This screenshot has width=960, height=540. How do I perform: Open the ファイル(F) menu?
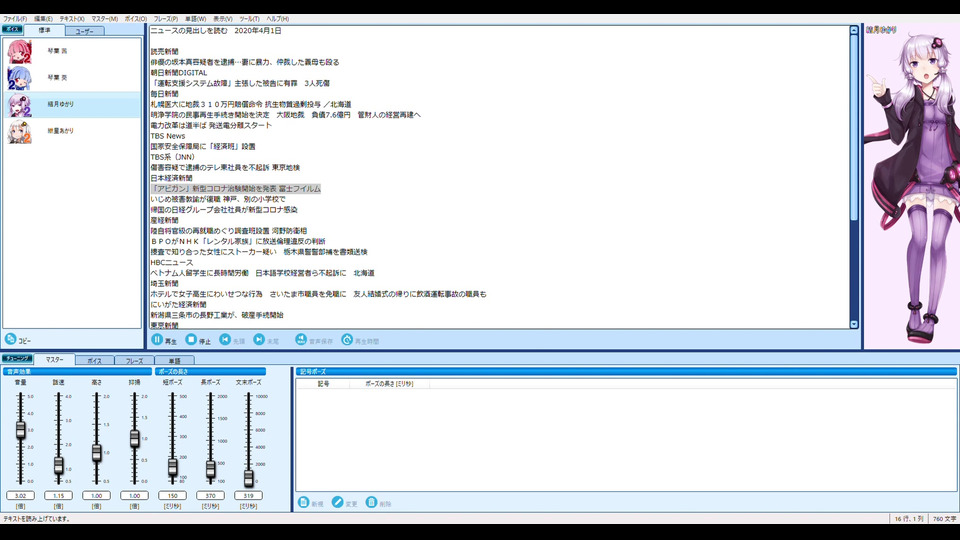pyautogui.click(x=15, y=19)
